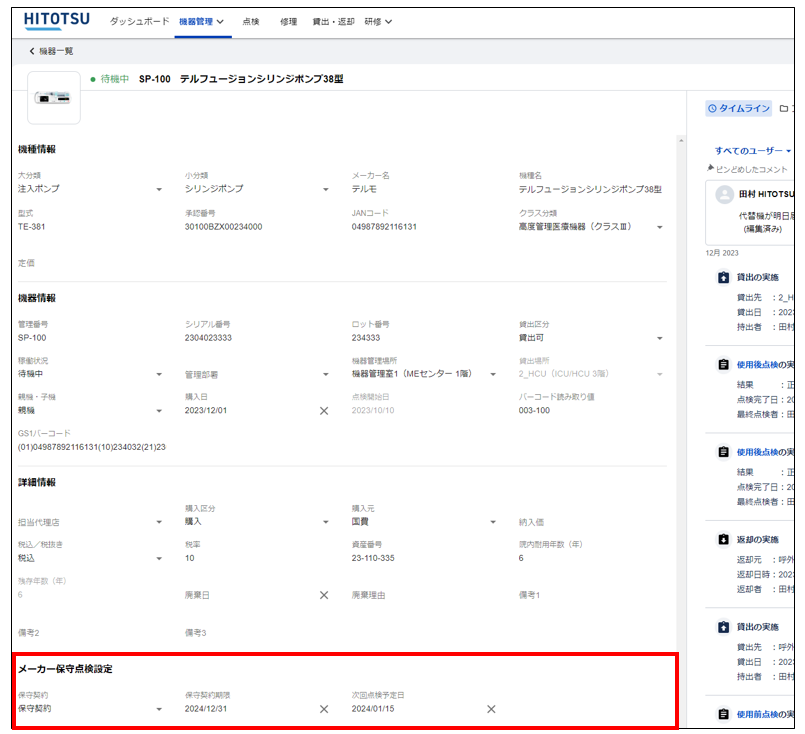Image resolution: width=805 pixels, height=734 pixels.
Task: Open the 購入元 dropdown showing 国費
Action: (424, 521)
